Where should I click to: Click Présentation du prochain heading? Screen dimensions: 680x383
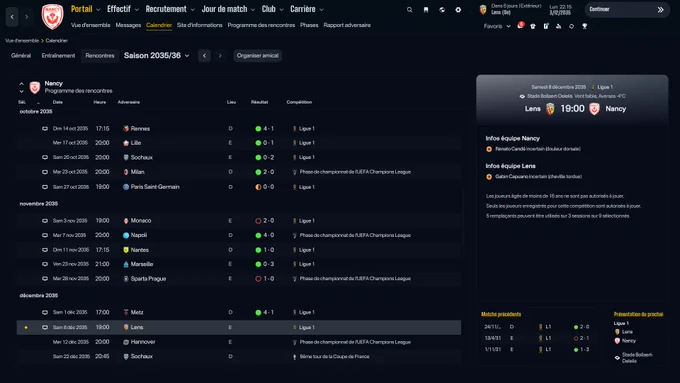point(638,314)
